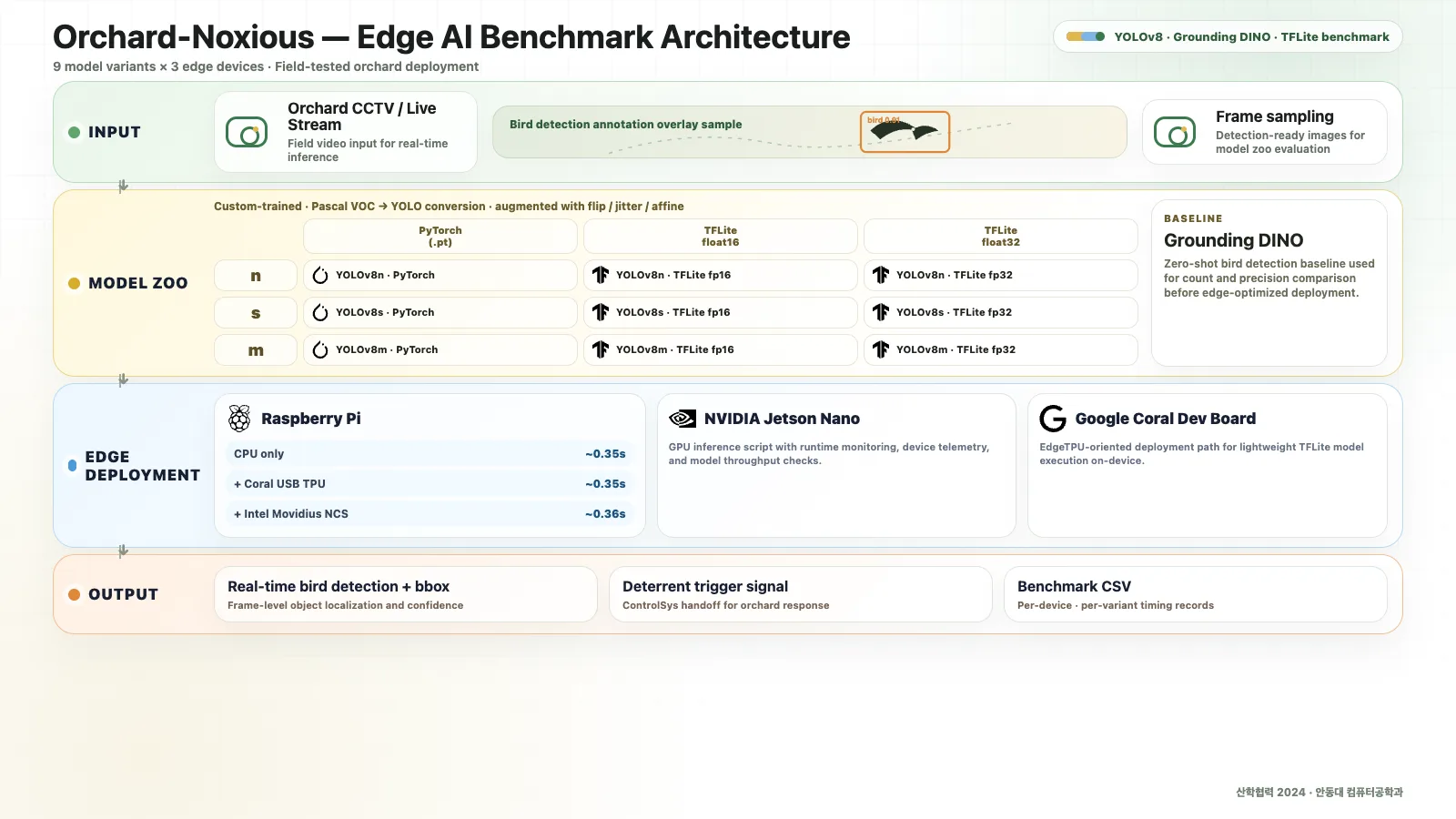
Task: Click 'EdgeTPU-oriented deployment path' description text
Action: point(1201,453)
